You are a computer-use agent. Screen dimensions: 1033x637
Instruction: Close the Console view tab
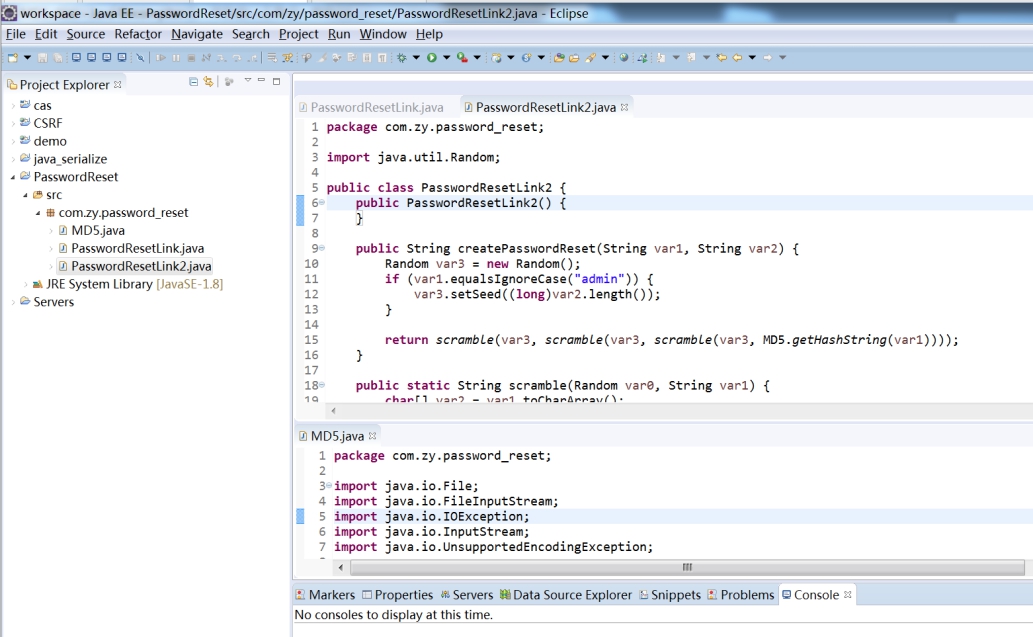[x=848, y=594]
